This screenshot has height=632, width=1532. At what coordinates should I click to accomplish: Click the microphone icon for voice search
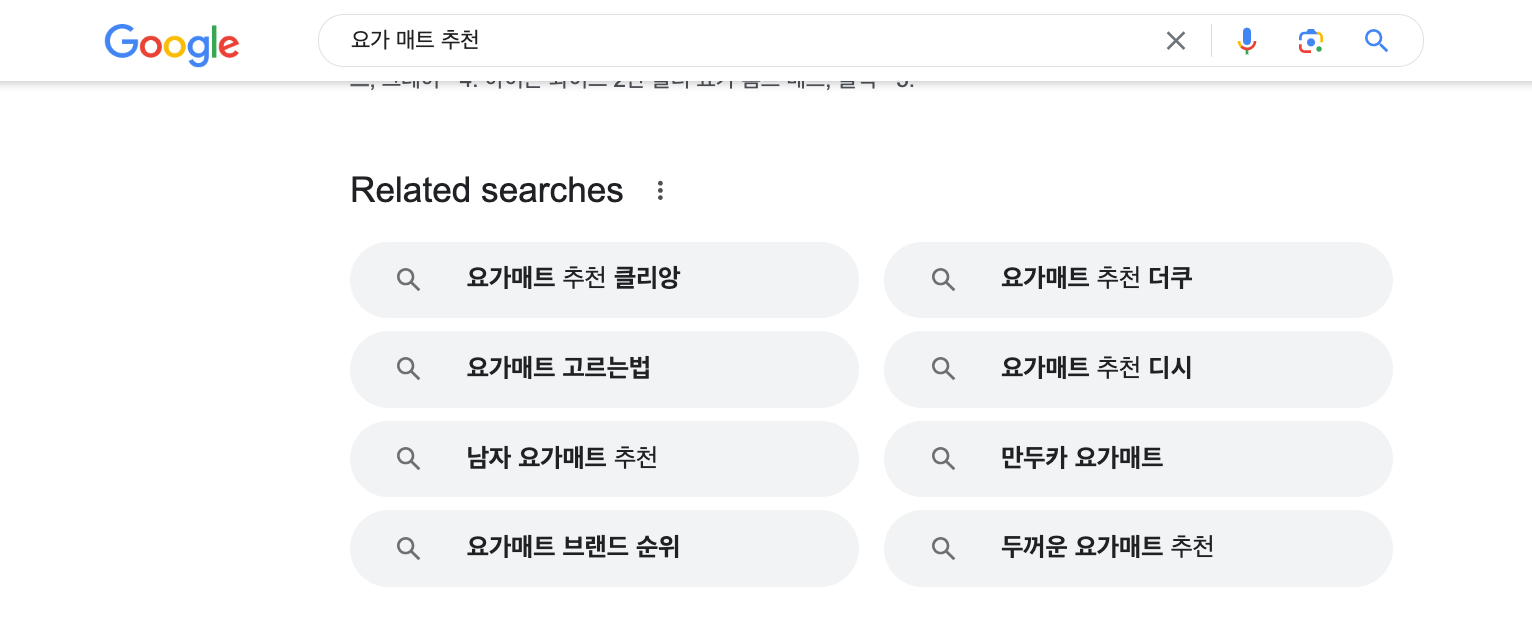tap(1246, 40)
